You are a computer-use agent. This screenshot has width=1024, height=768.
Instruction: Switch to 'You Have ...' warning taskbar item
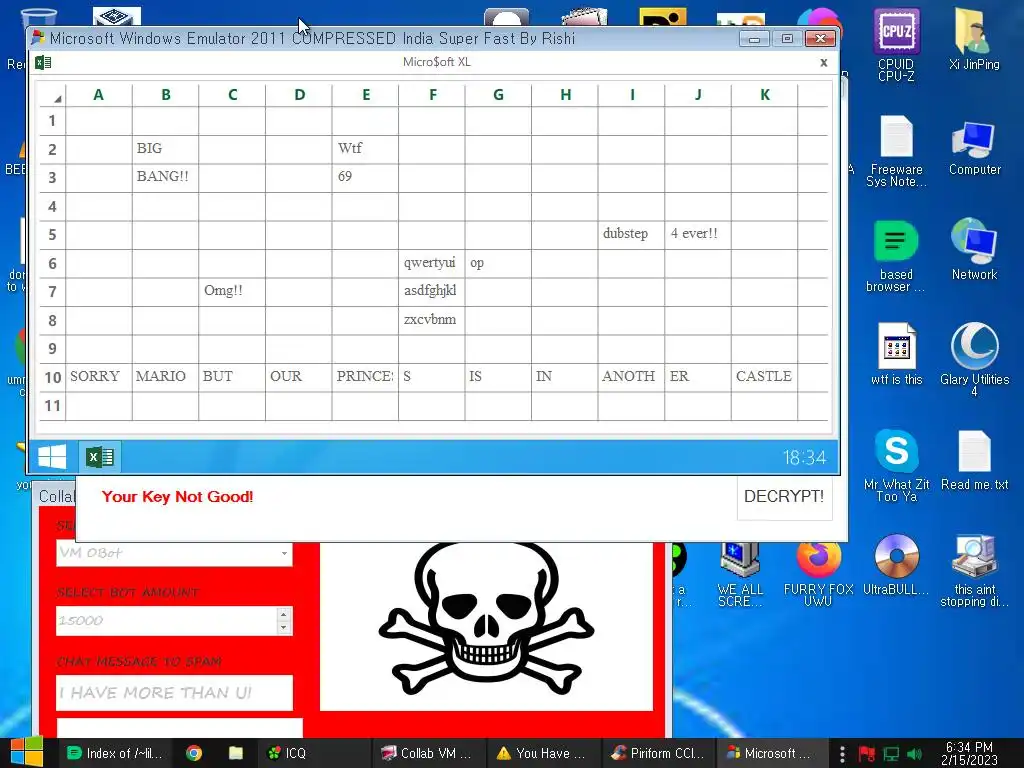542,753
